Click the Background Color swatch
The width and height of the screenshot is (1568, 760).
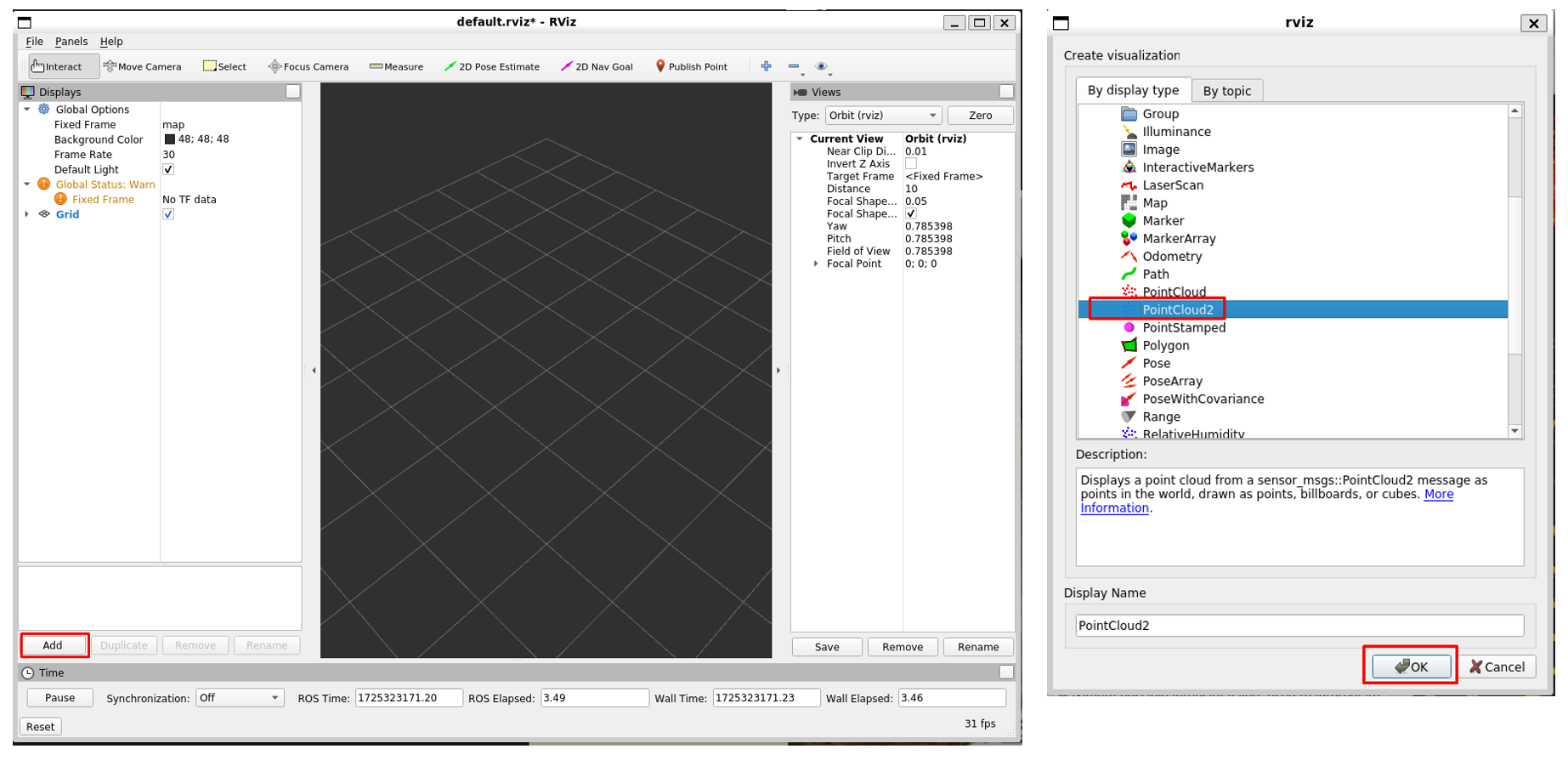click(169, 139)
